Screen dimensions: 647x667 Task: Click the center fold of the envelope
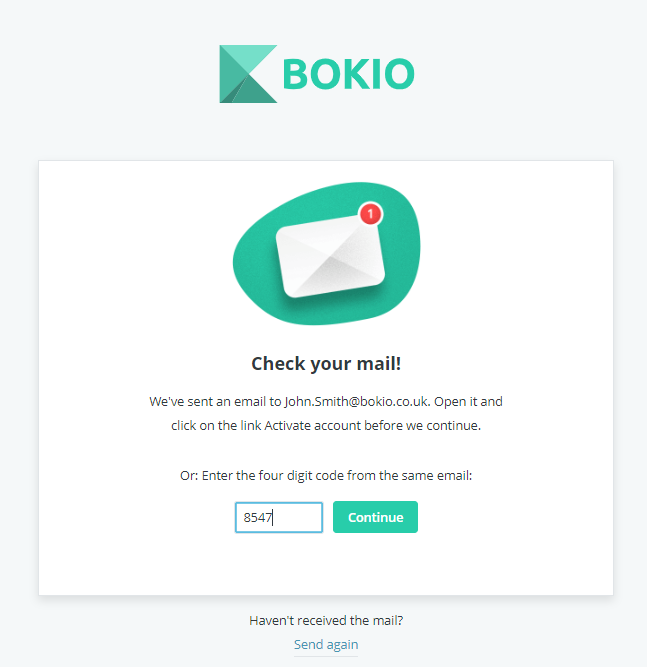[331, 257]
